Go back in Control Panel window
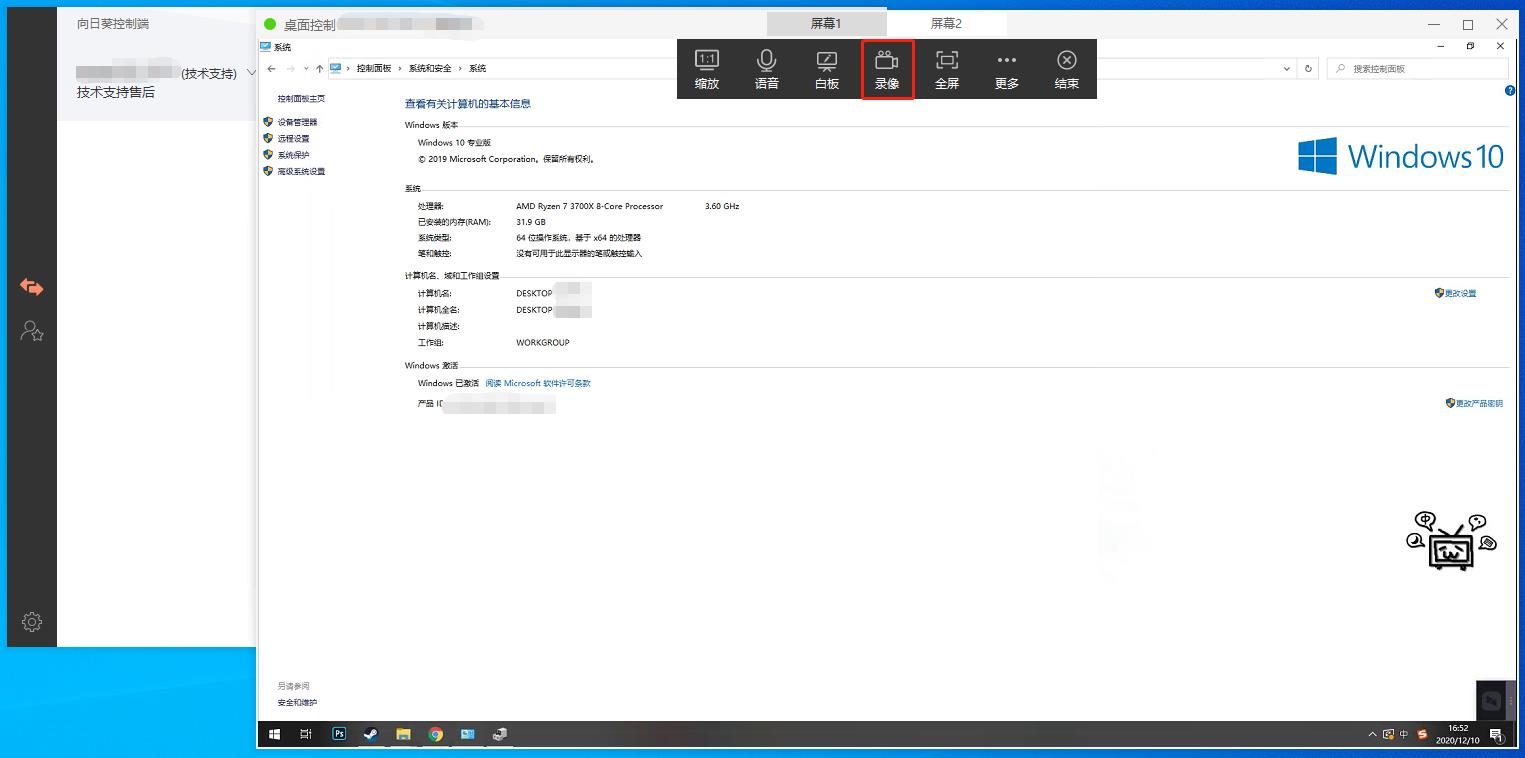 tap(272, 68)
